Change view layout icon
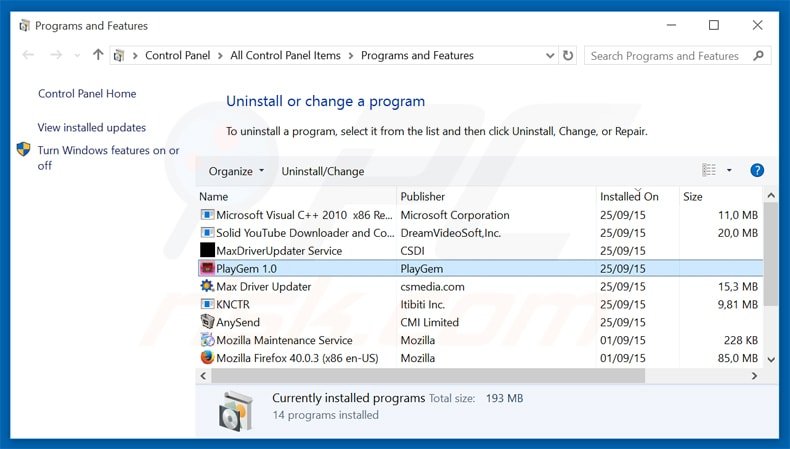The height and width of the screenshot is (449, 790). click(x=709, y=170)
